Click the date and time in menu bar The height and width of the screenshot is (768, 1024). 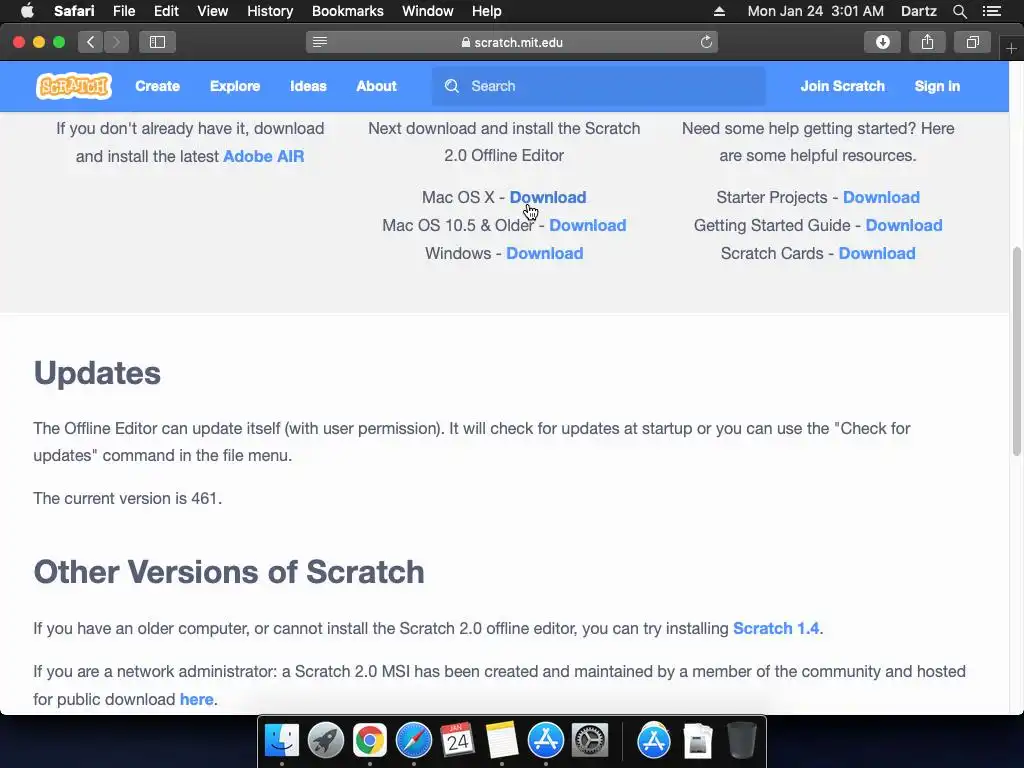point(815,11)
